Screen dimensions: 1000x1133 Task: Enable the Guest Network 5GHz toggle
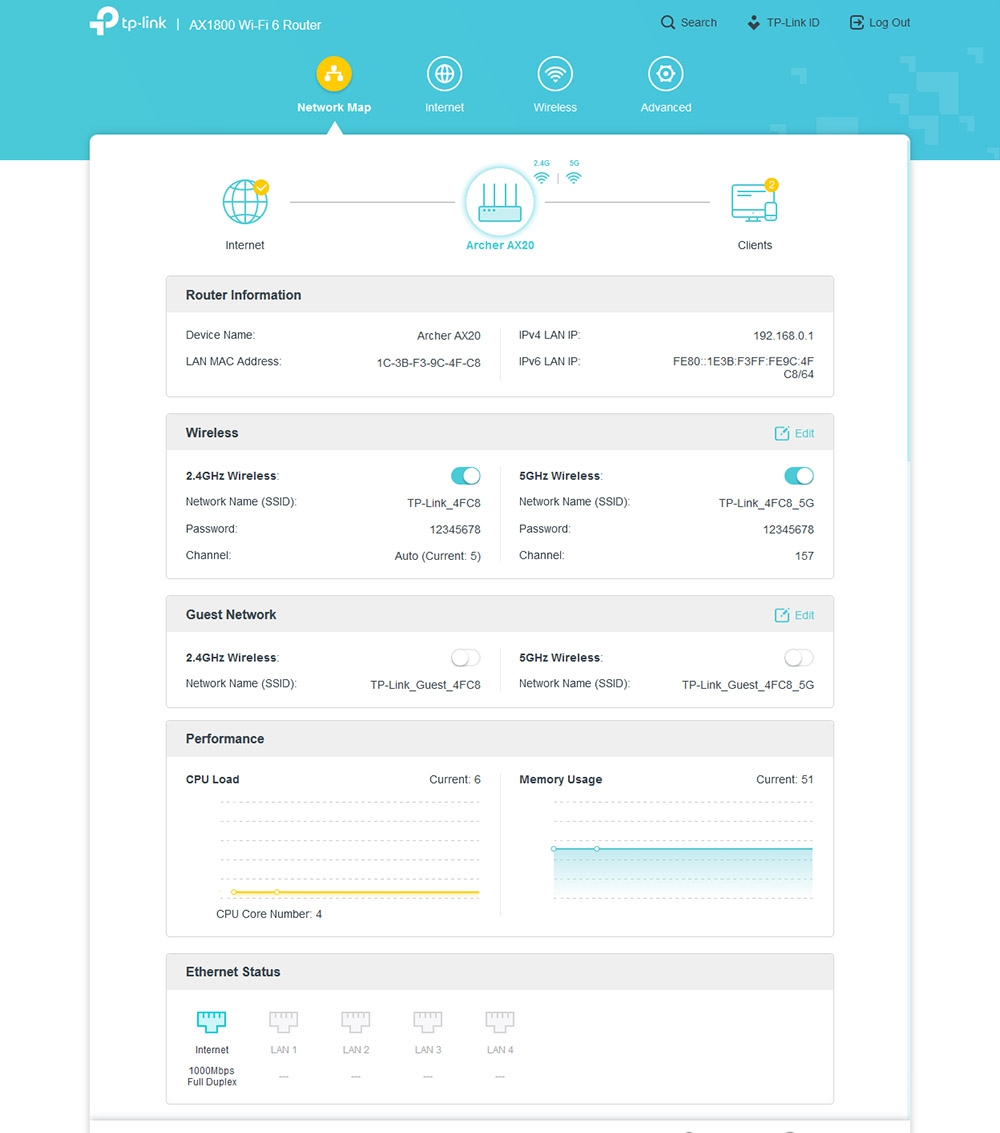[x=799, y=658]
